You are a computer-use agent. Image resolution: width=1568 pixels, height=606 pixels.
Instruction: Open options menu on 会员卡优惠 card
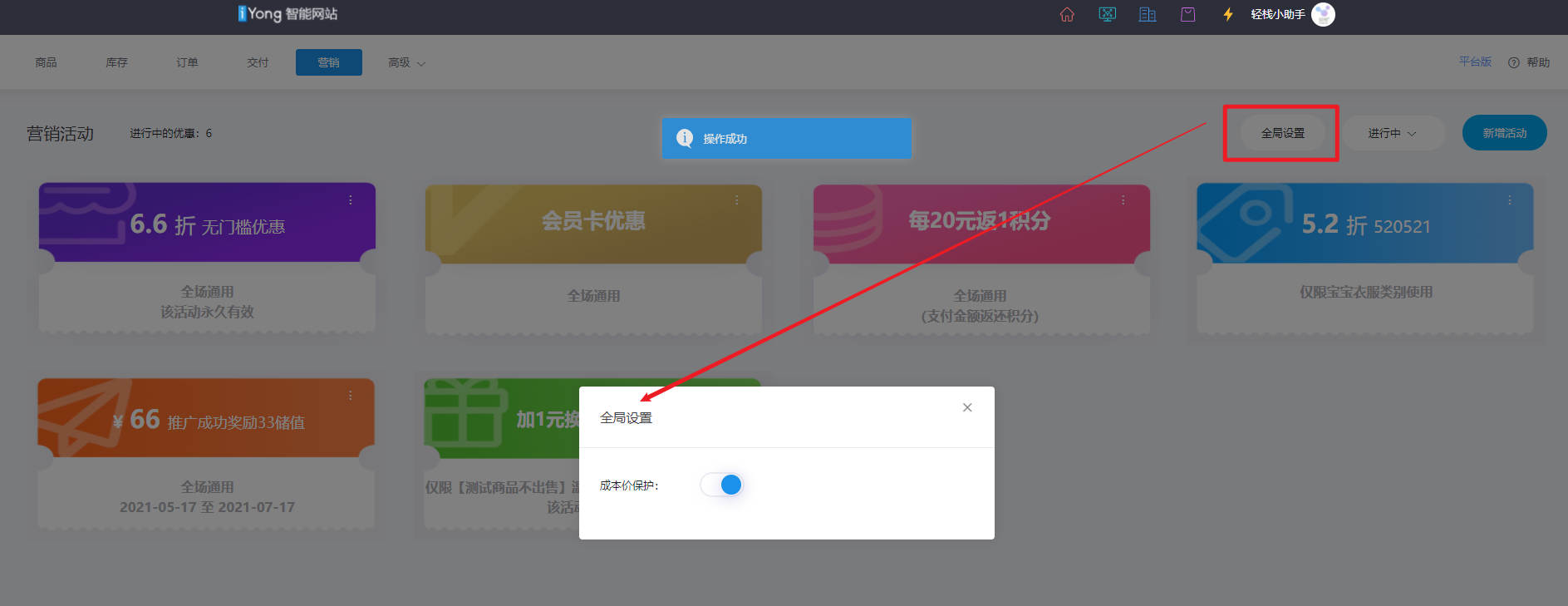tap(736, 200)
